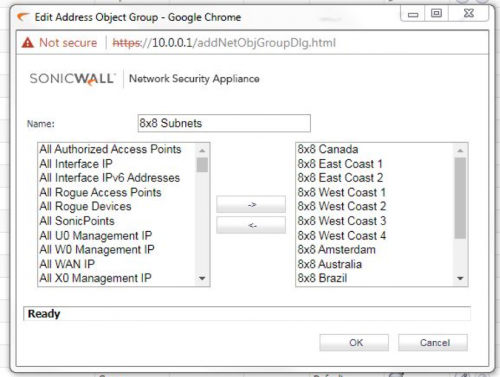500x377 pixels.
Task: Dismiss dialog with the Cancel button
Action: (433, 342)
